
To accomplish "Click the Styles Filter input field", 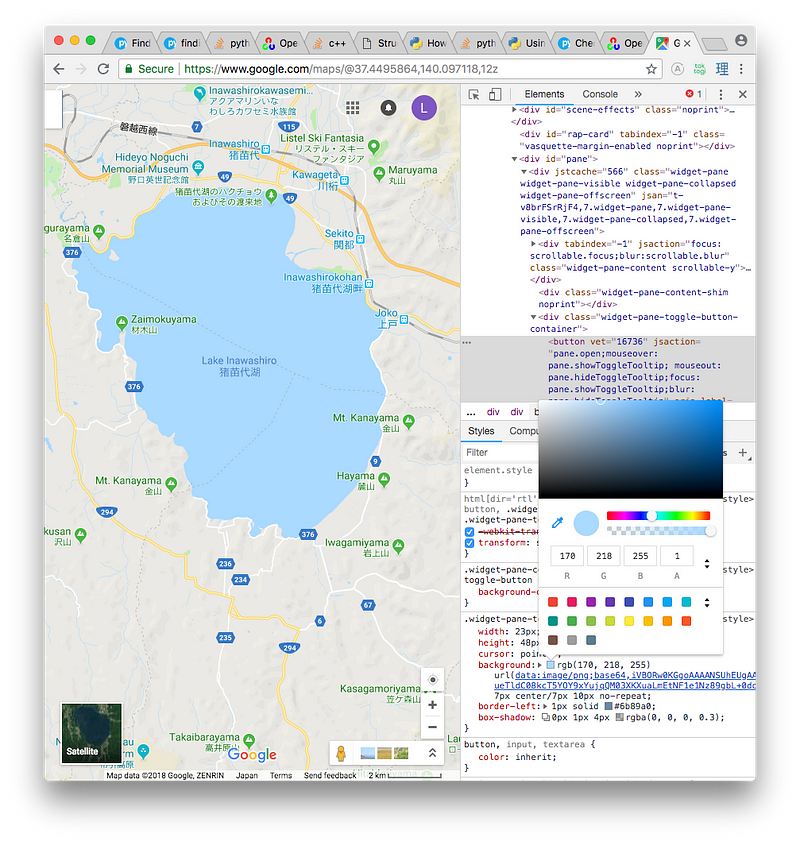I will click(x=501, y=453).
